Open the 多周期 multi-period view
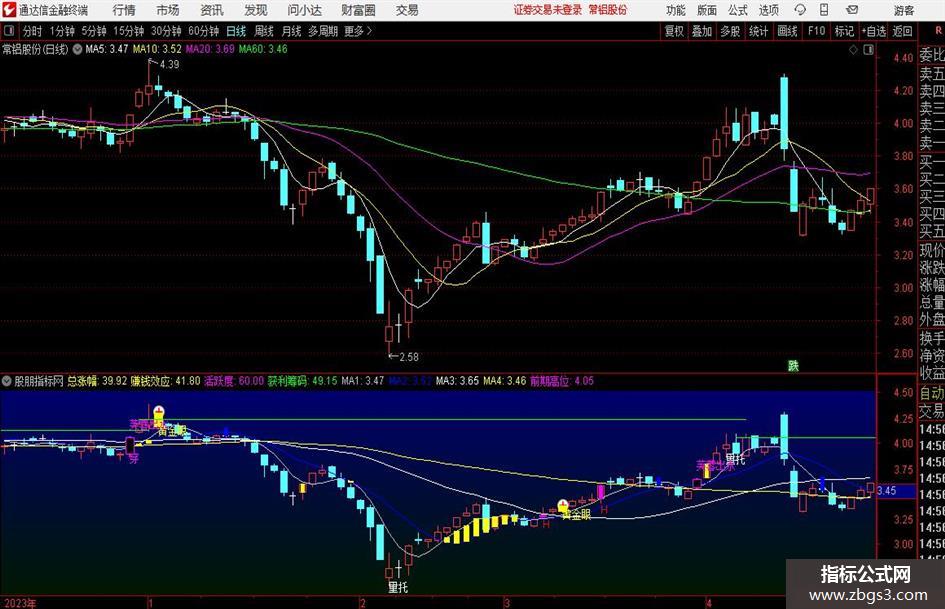 pyautogui.click(x=323, y=31)
